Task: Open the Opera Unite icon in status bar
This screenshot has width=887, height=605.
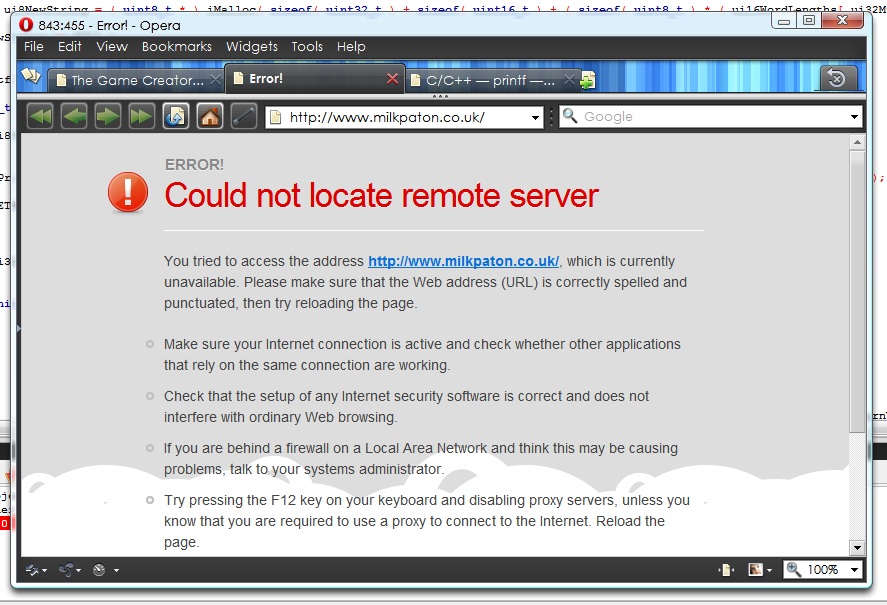Action: point(66,570)
